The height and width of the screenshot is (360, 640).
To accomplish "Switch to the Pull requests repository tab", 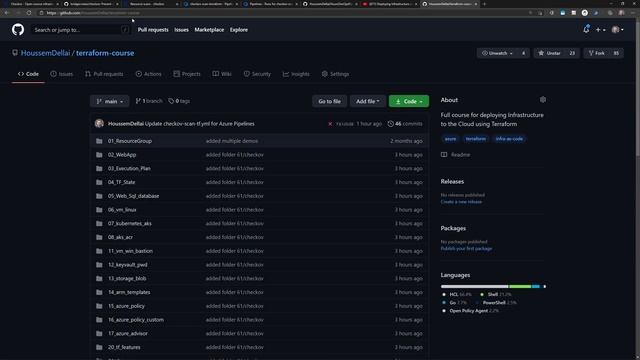I will (x=104, y=74).
